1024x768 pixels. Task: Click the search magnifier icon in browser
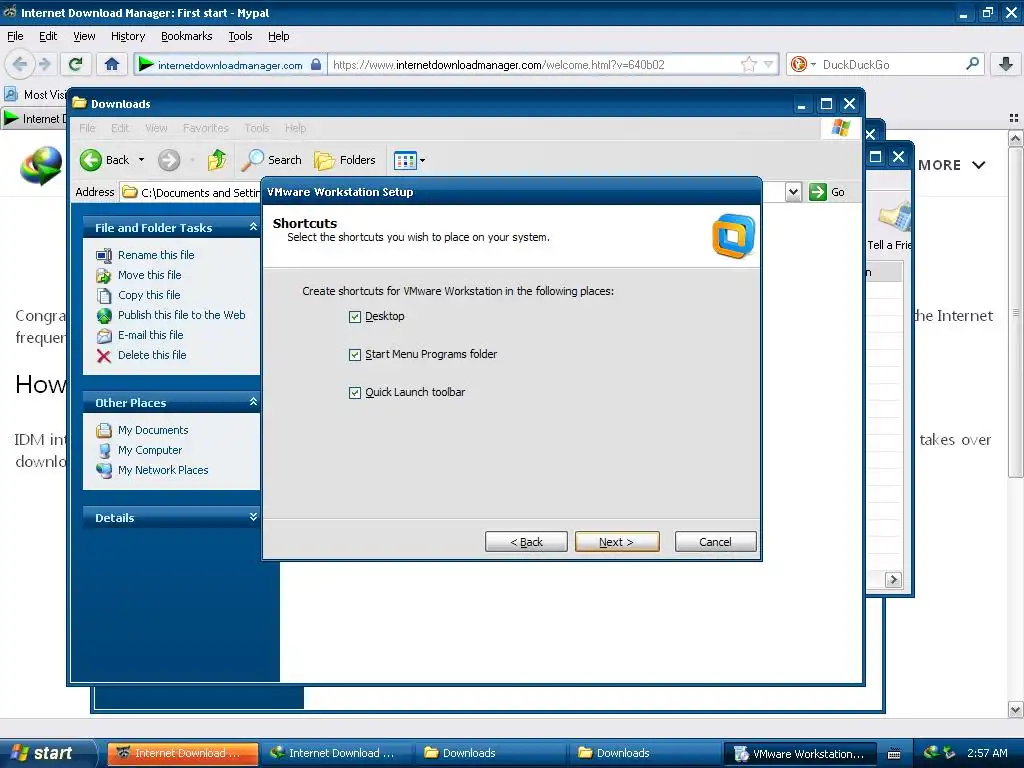[972, 64]
